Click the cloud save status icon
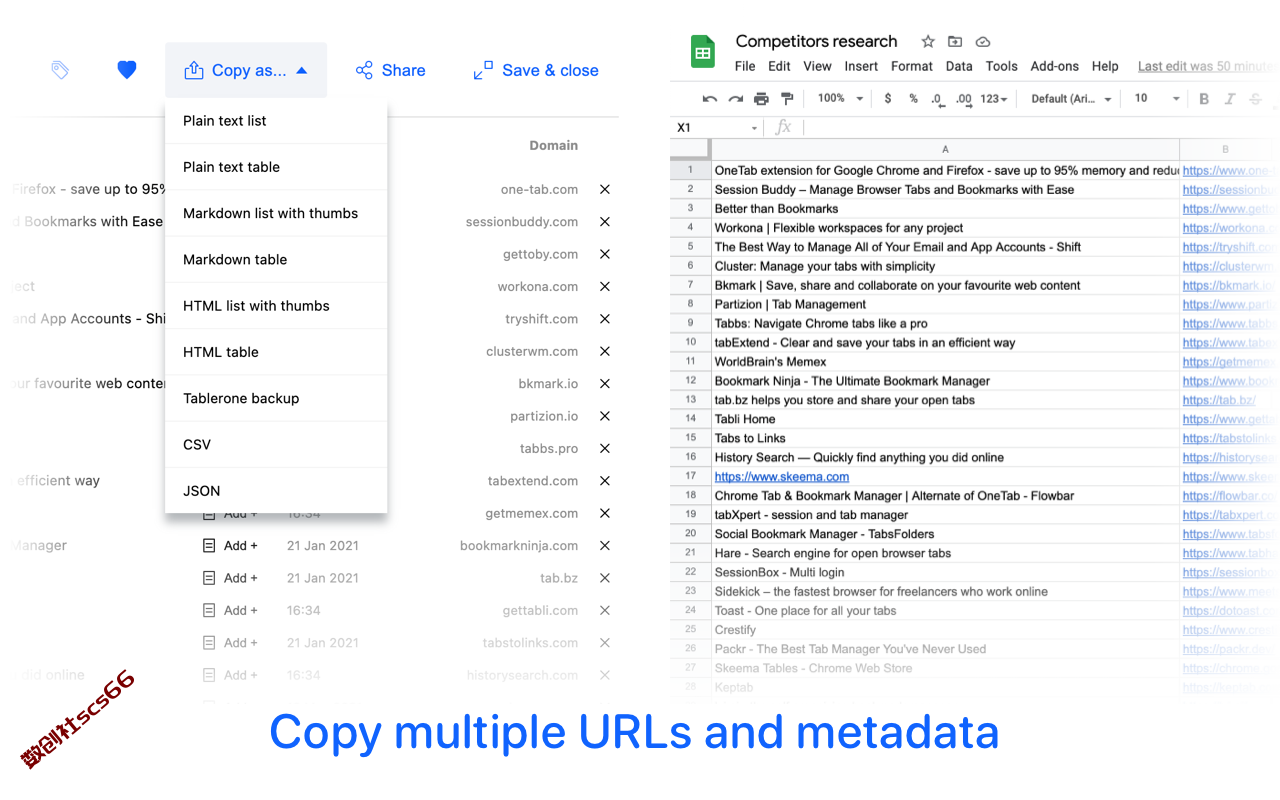 tap(983, 41)
